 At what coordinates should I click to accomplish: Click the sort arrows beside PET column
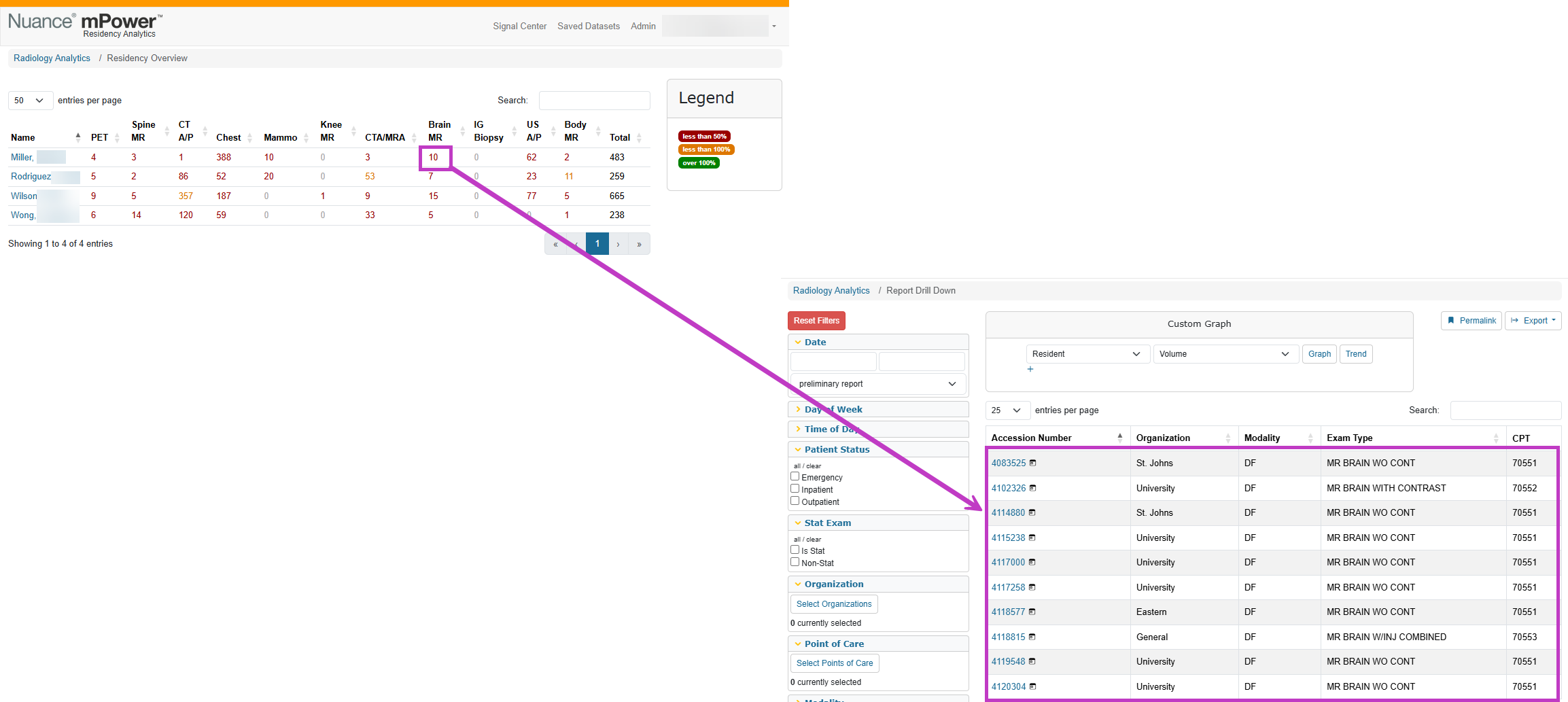click(117, 137)
